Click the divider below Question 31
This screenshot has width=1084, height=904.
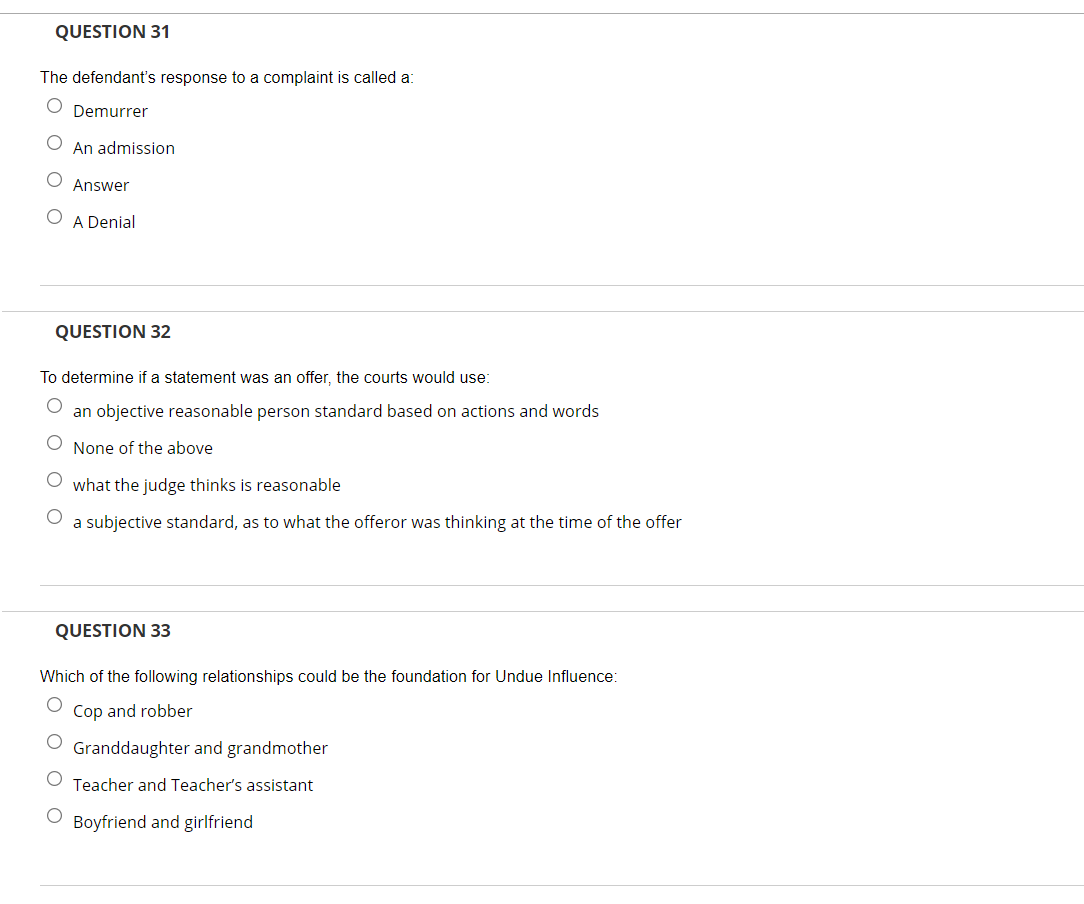(x=560, y=282)
